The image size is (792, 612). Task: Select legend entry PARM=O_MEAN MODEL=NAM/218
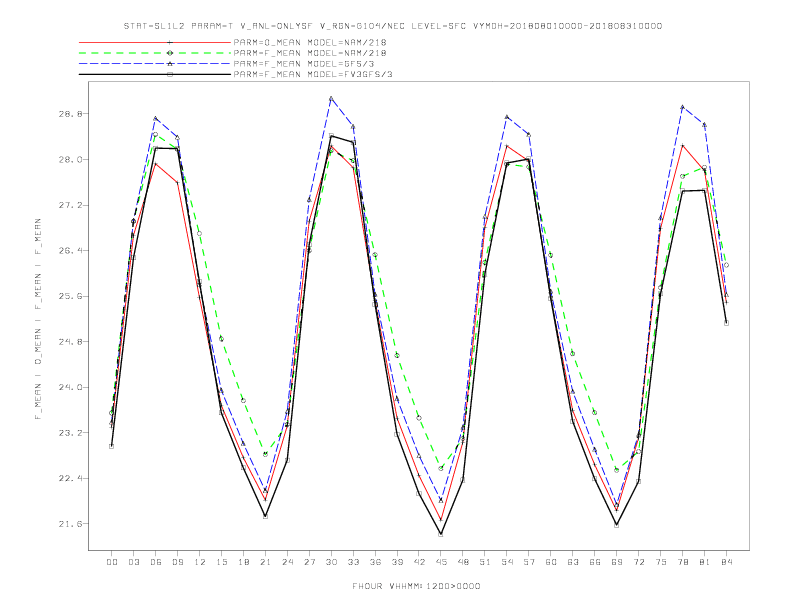[310, 42]
